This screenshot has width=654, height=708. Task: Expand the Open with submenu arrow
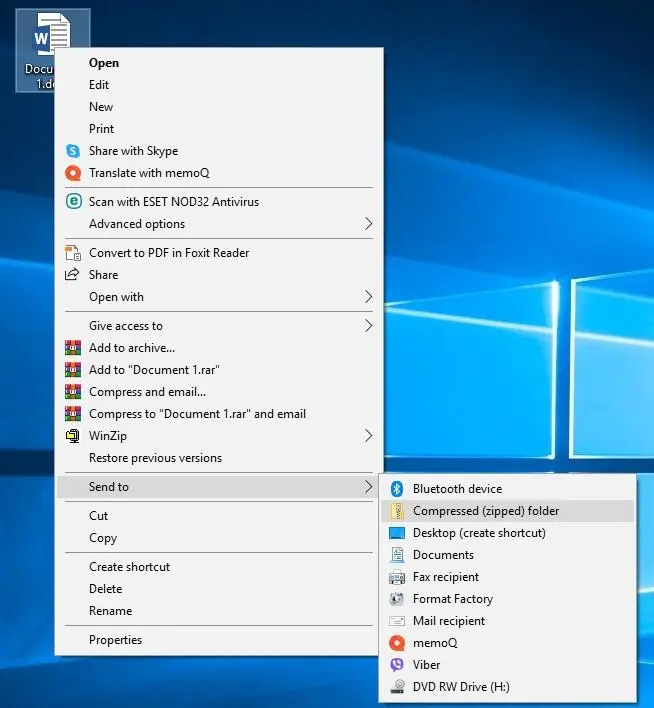coord(367,297)
